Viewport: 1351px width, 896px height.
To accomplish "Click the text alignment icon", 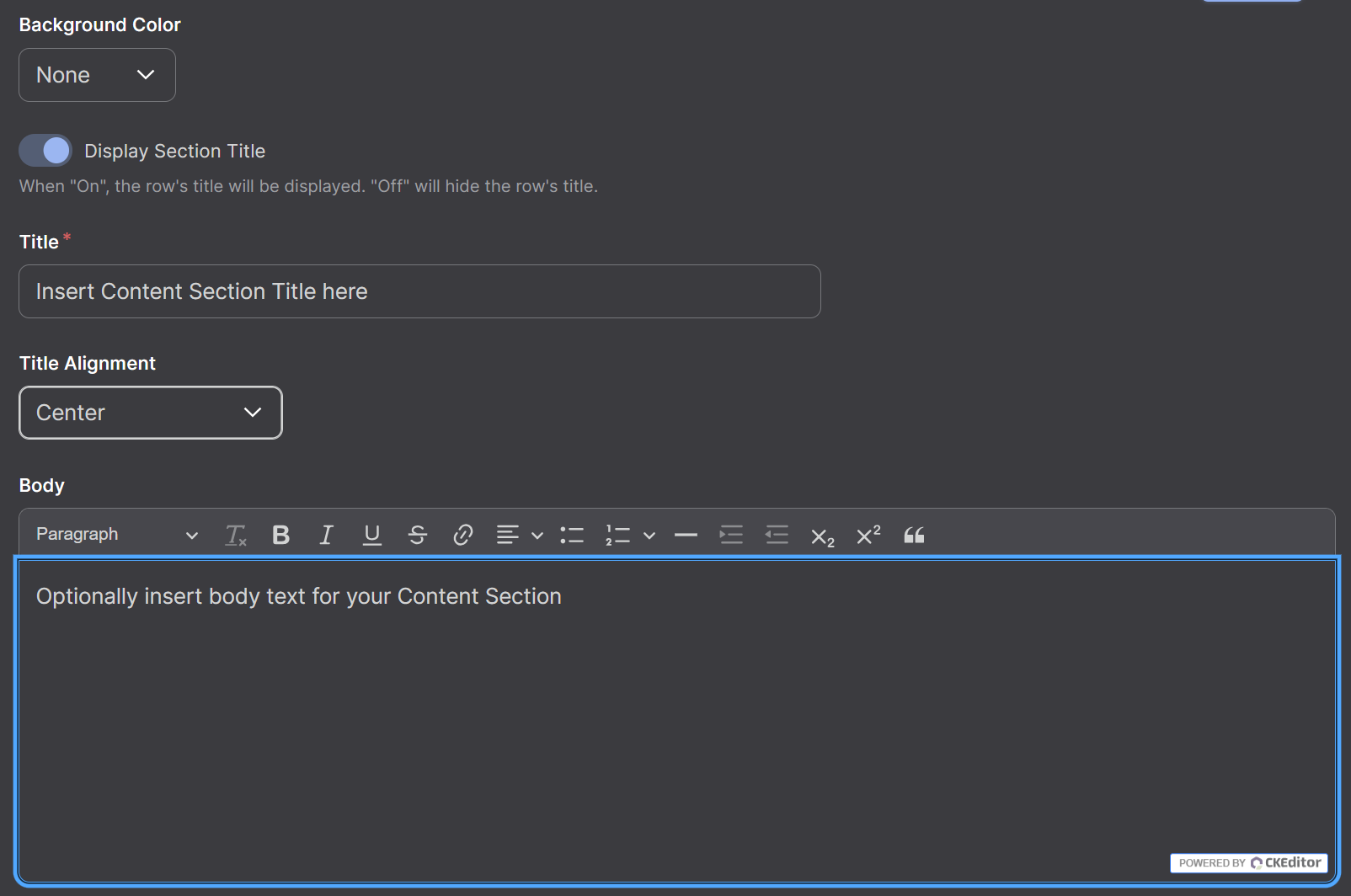I will [508, 535].
